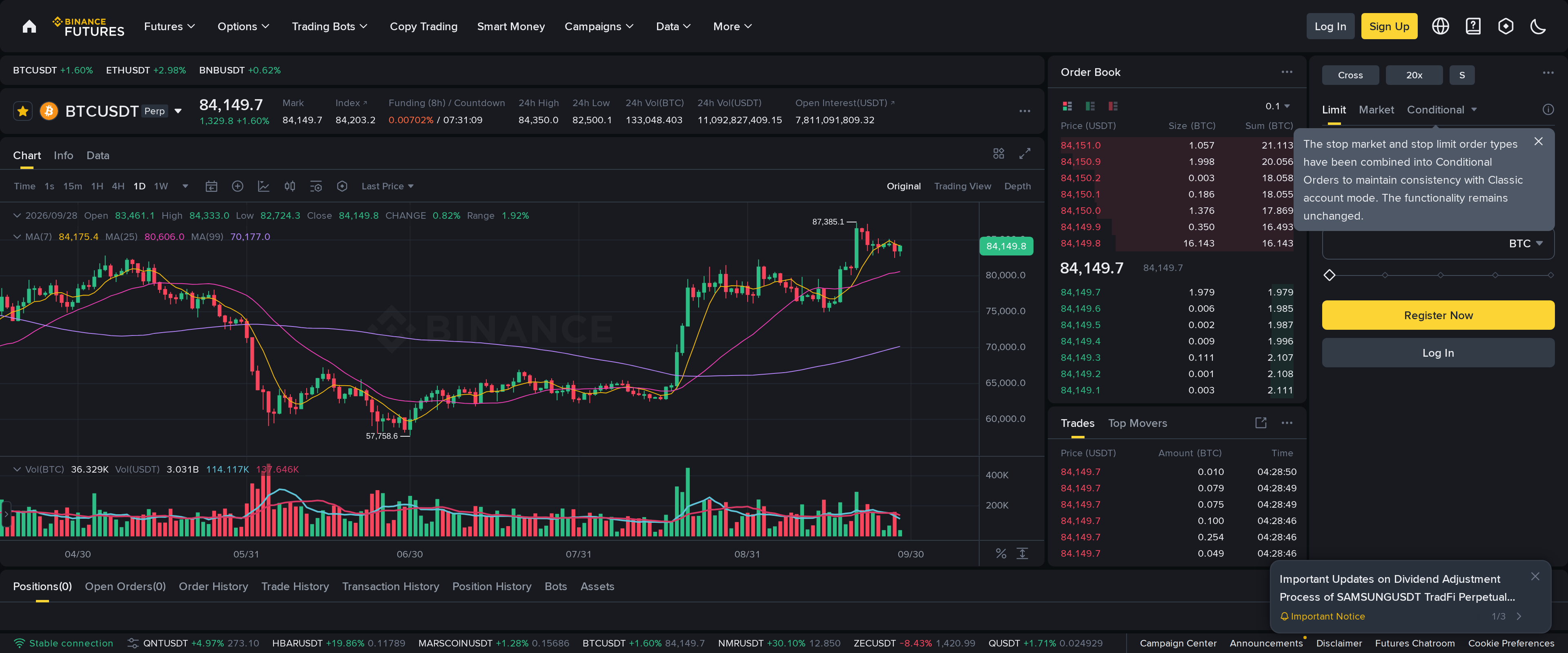Open the Position History tab
This screenshot has width=1568, height=653.
[x=491, y=586]
